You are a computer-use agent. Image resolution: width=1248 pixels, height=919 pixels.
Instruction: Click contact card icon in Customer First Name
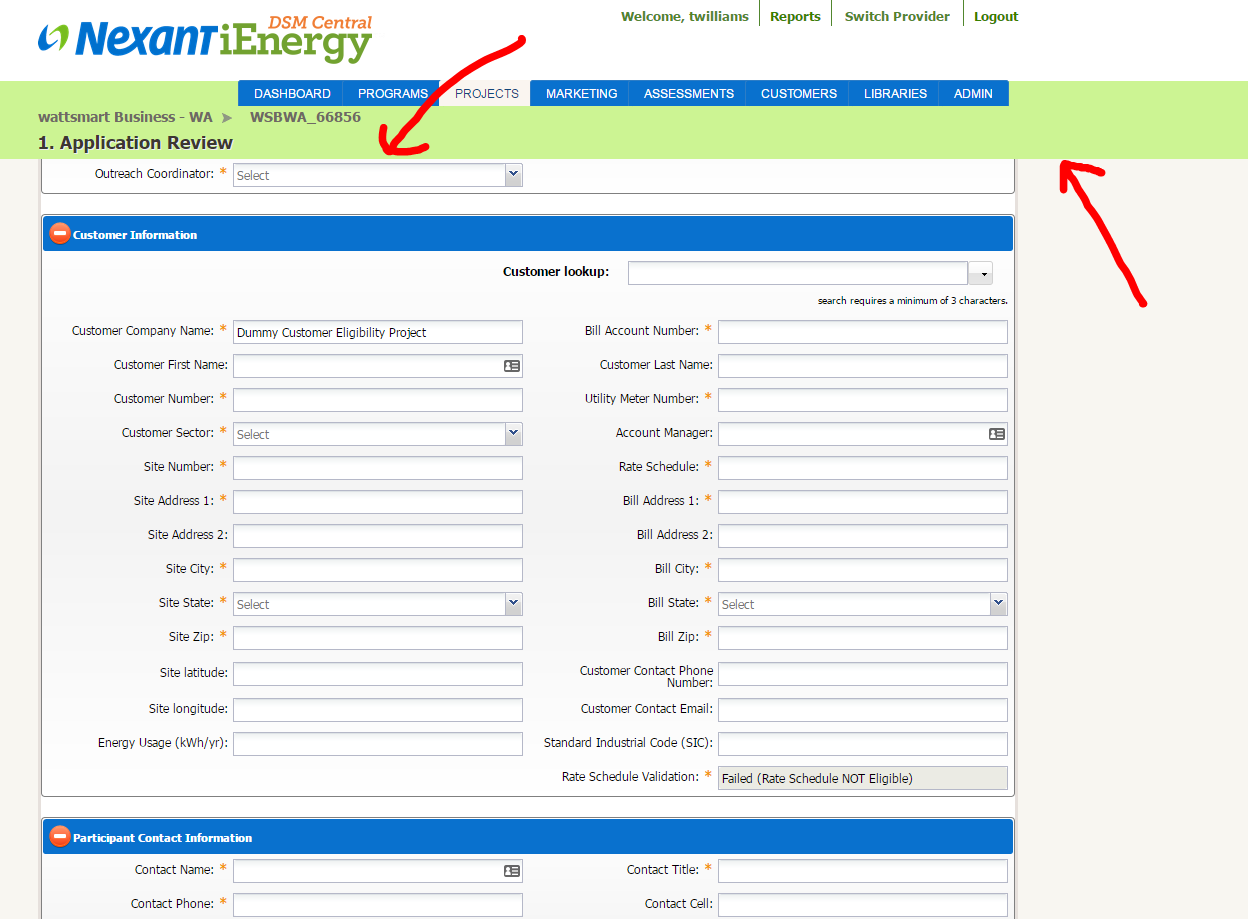tap(512, 366)
